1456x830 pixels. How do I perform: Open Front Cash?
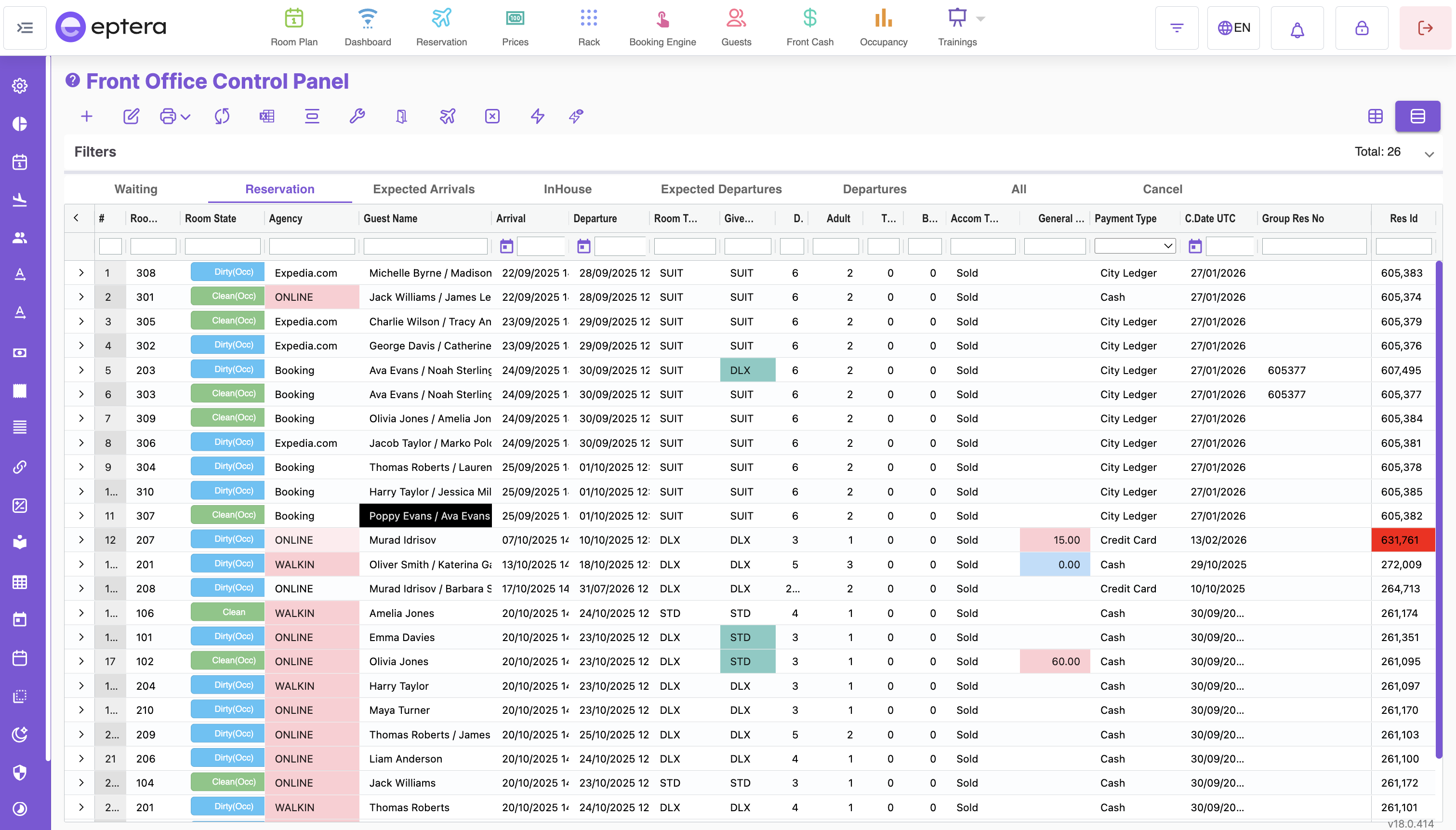(x=809, y=27)
